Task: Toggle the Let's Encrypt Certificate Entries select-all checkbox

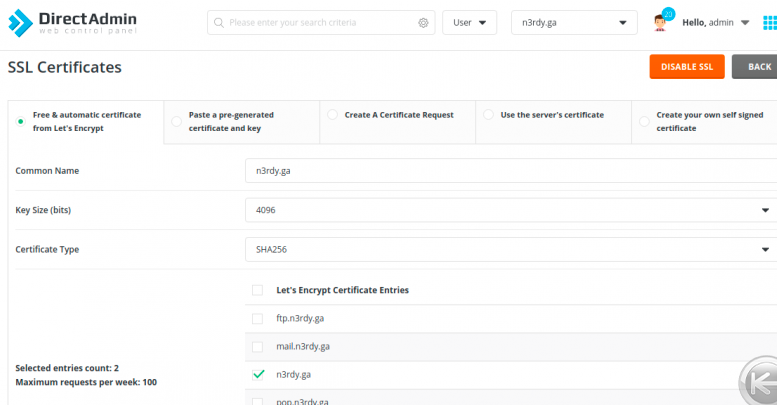Action: pos(257,290)
